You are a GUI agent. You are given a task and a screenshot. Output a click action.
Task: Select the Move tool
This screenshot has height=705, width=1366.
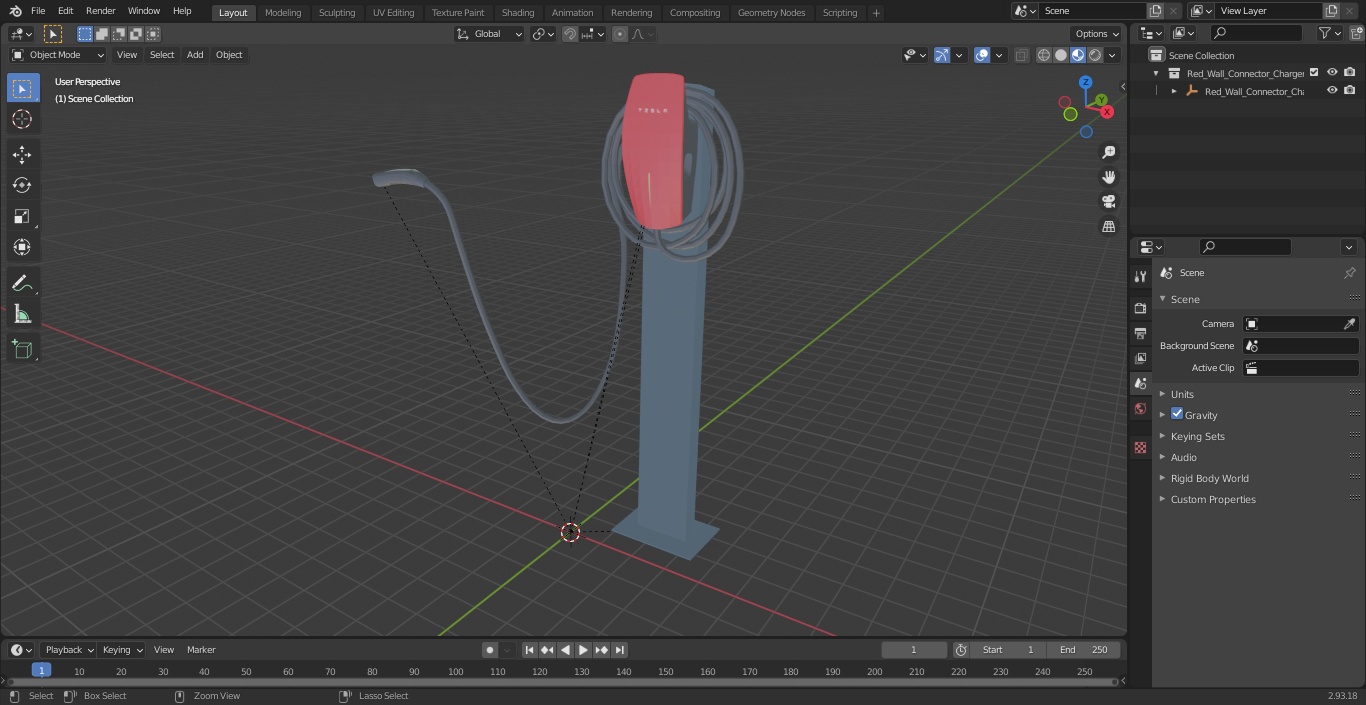(x=22, y=154)
